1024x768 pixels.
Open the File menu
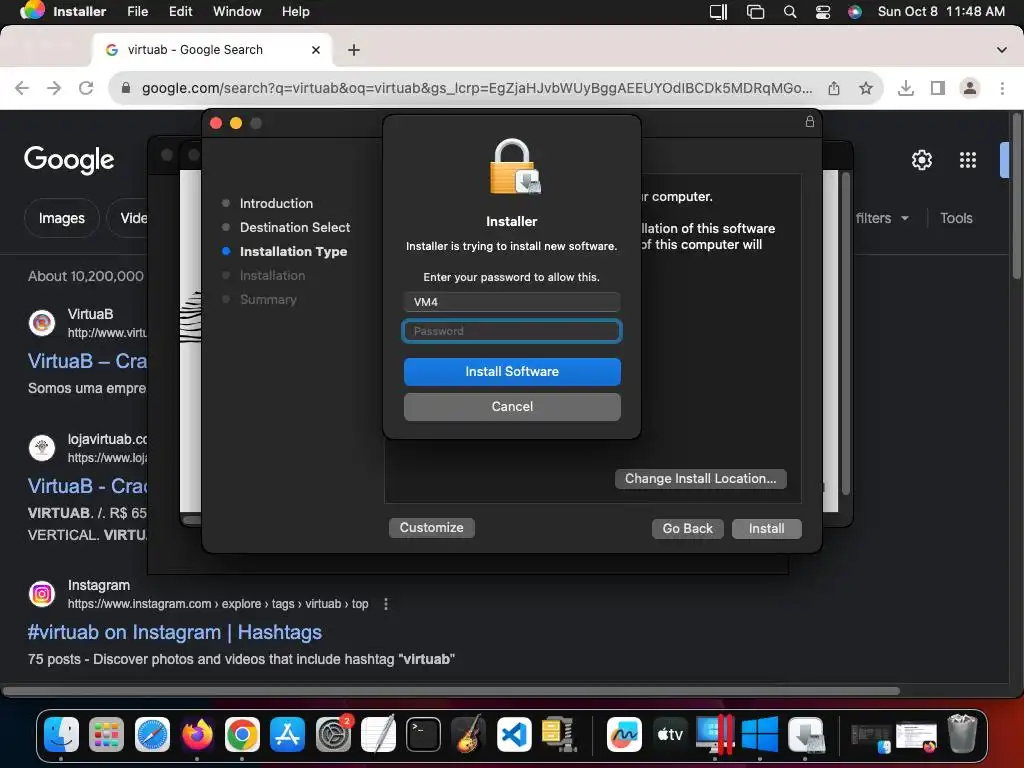click(x=138, y=12)
